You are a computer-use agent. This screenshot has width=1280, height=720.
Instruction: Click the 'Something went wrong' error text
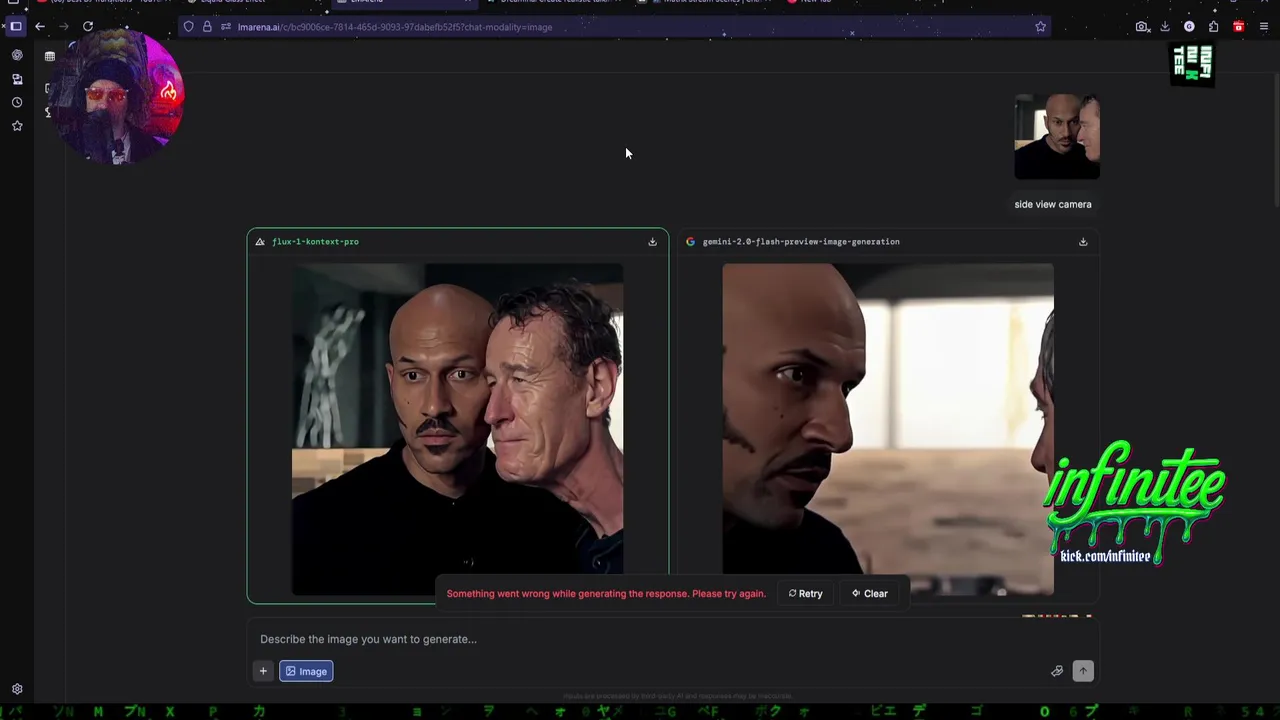[606, 593]
